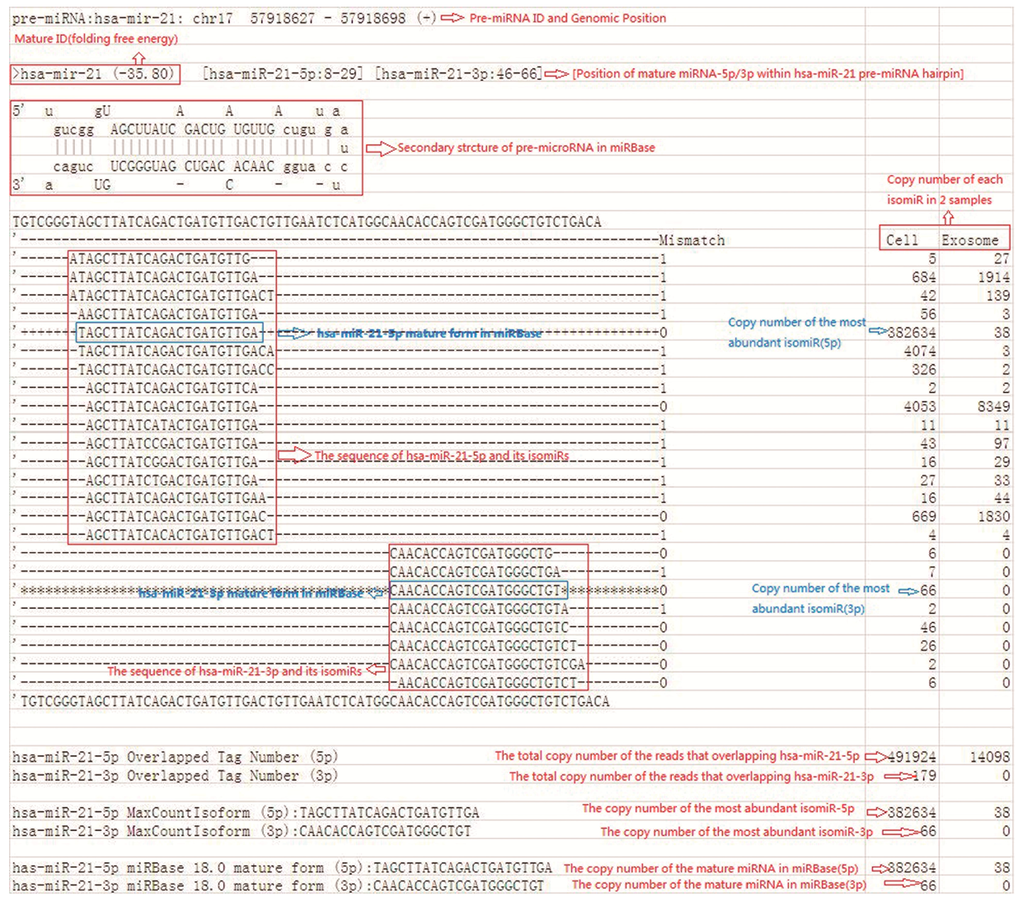Select Cell count 4074
Image resolution: width=1024 pixels, height=903 pixels.
click(920, 351)
